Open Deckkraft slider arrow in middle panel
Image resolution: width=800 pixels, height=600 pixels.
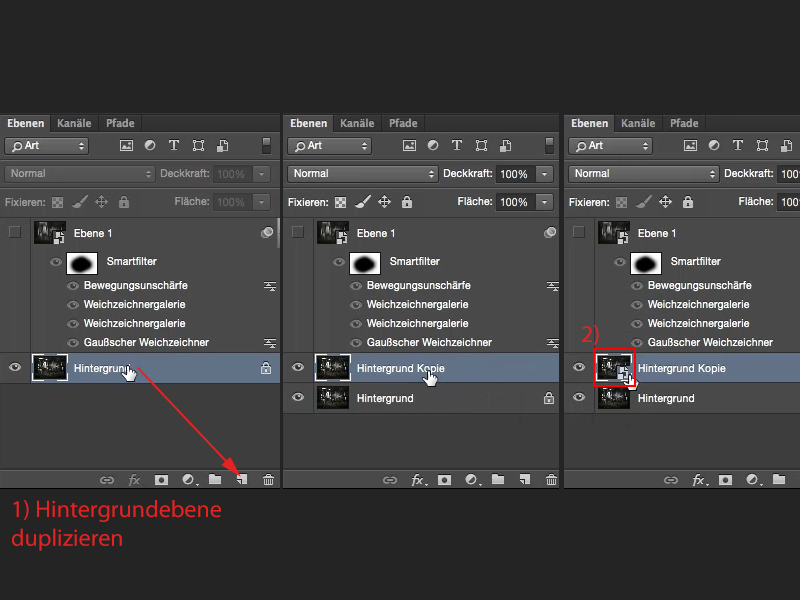click(544, 174)
